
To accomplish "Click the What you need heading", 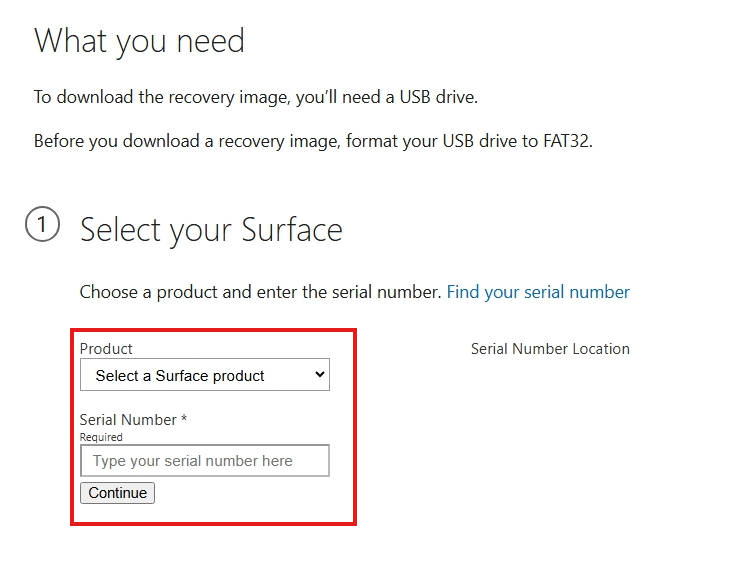I will (x=139, y=41).
